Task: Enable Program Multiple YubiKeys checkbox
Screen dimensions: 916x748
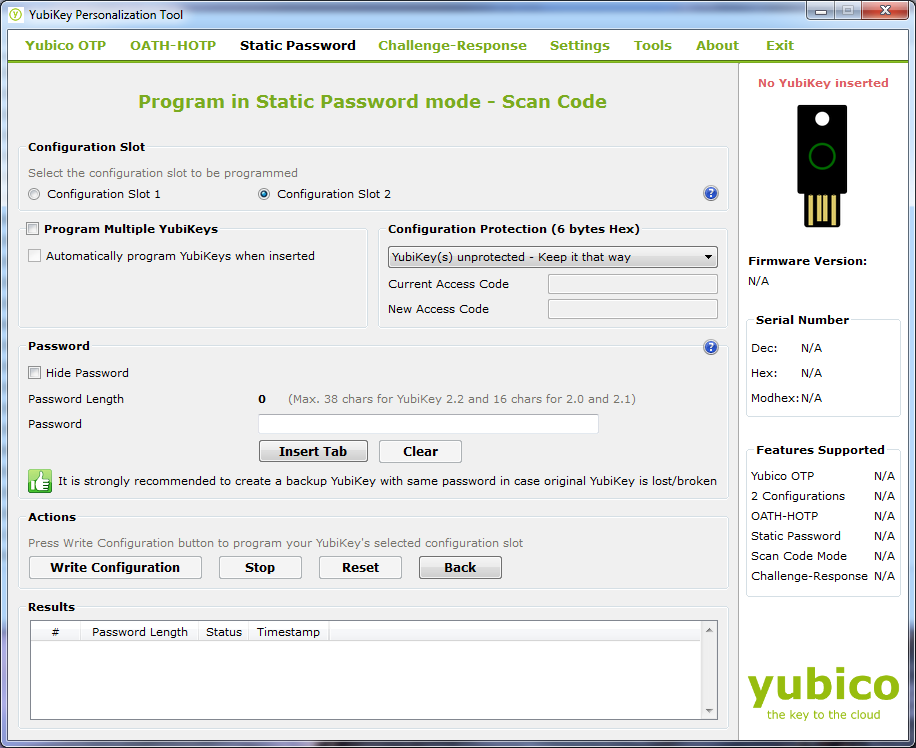Action: click(x=33, y=228)
